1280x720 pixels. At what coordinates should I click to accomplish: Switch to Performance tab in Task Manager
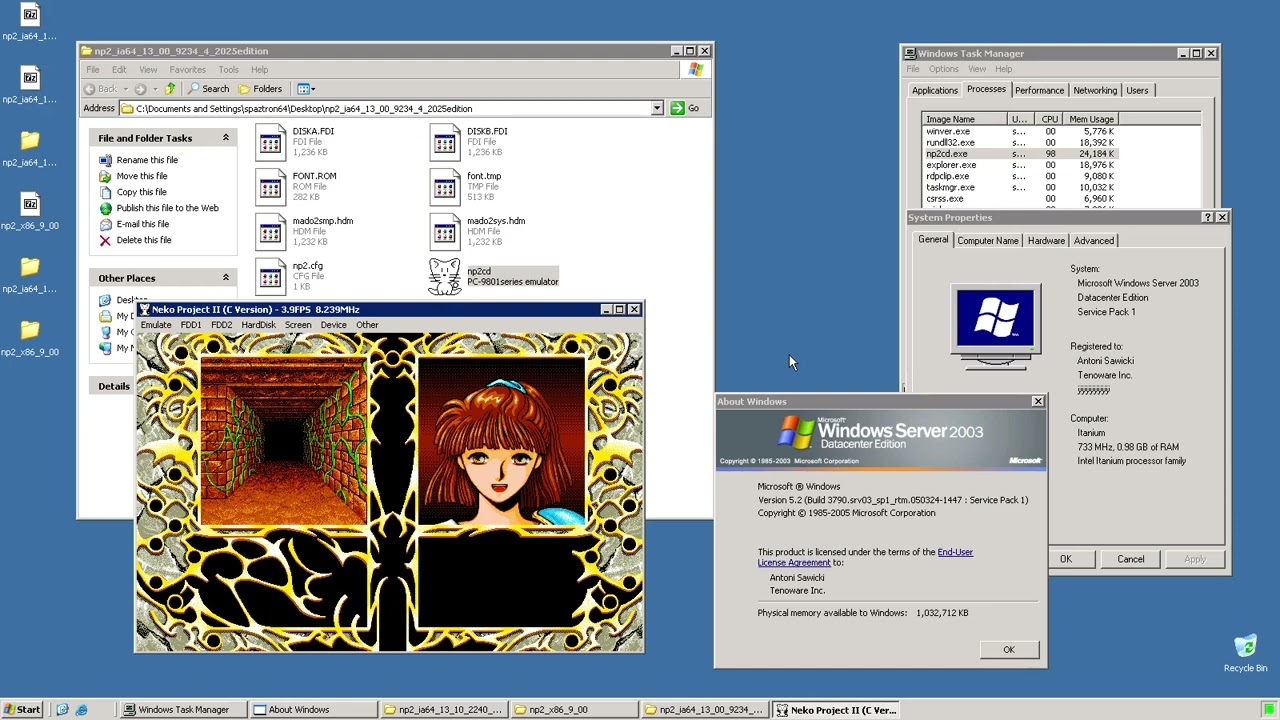(x=1039, y=91)
